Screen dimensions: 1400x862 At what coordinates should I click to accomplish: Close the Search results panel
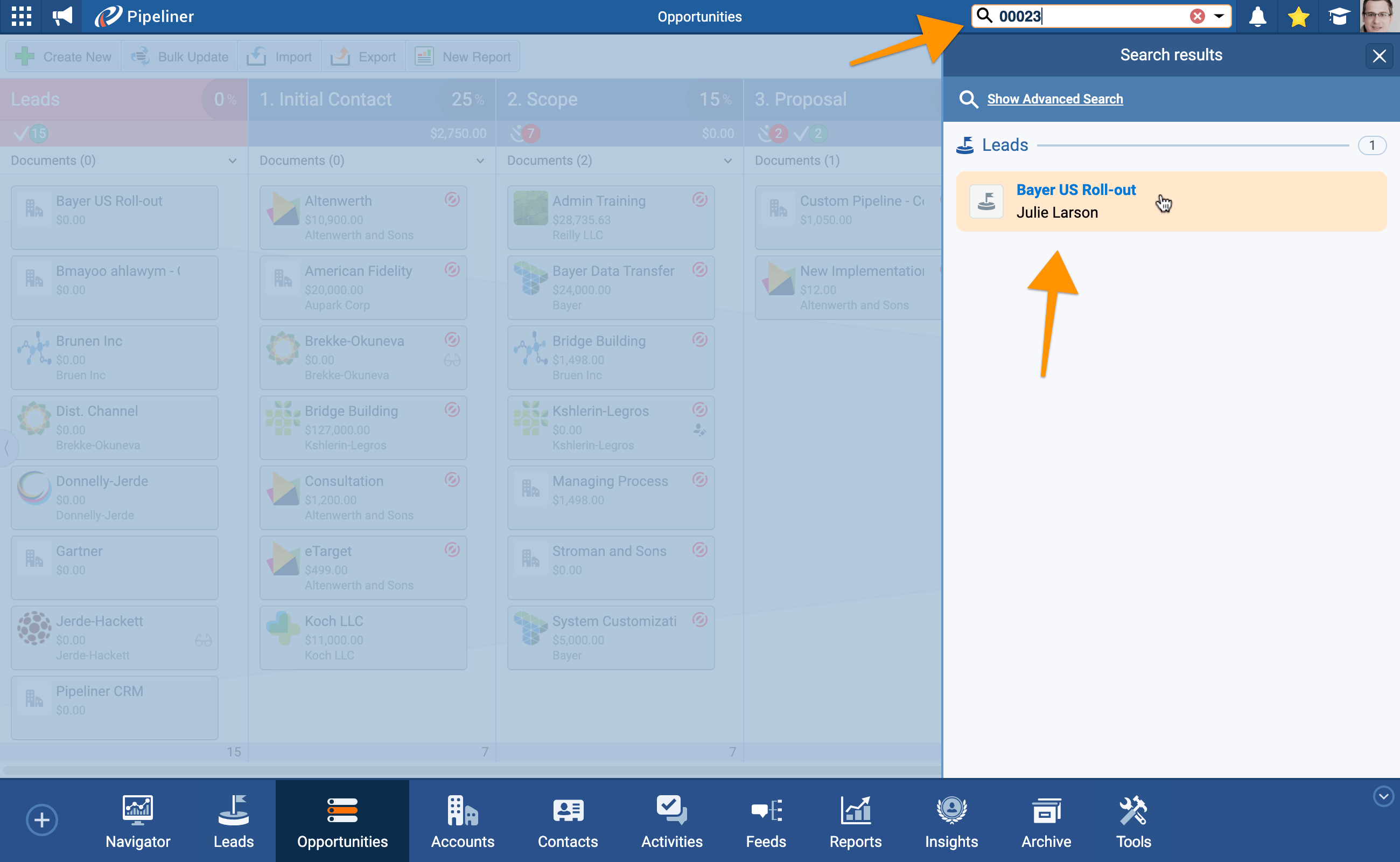1379,56
